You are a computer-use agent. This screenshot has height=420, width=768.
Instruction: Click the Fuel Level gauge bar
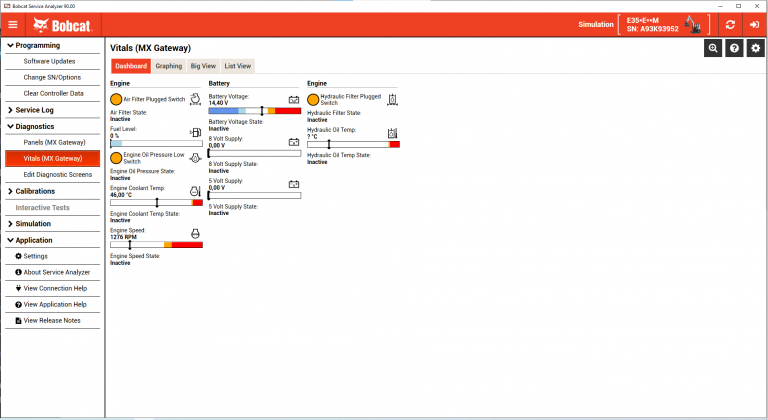click(156, 144)
